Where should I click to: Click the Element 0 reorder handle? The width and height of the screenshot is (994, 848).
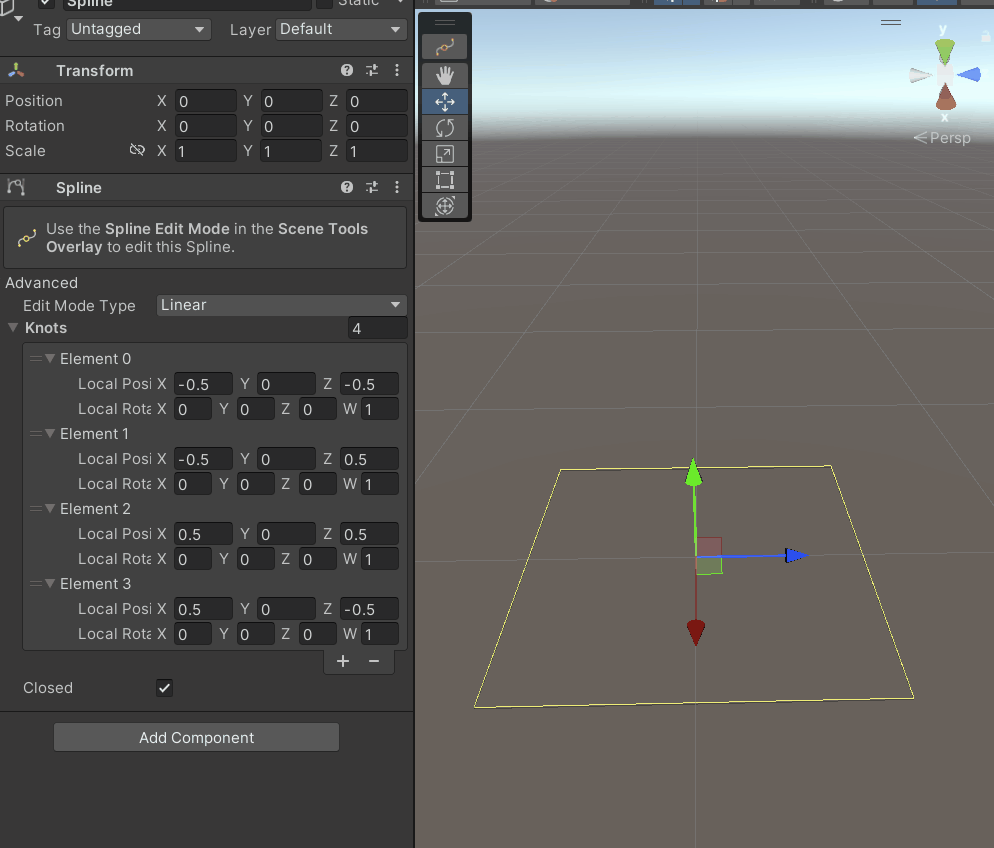point(36,359)
